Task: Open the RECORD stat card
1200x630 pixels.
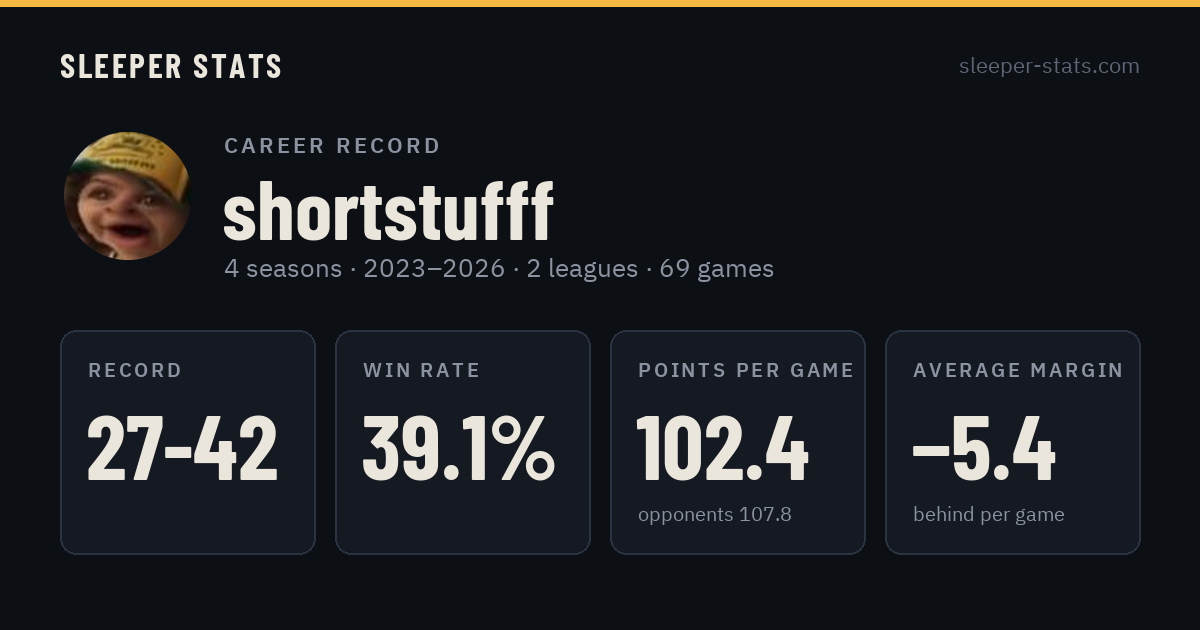Action: point(188,442)
